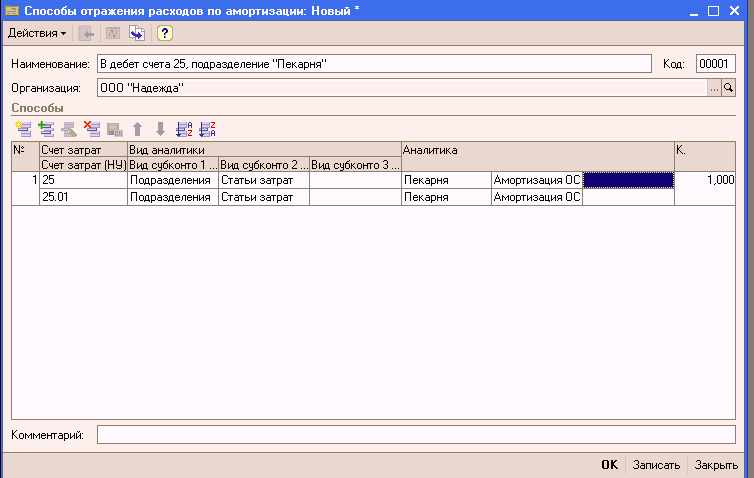The height and width of the screenshot is (478, 754).
Task: Click the Закрыть button
Action: pyautogui.click(x=717, y=465)
